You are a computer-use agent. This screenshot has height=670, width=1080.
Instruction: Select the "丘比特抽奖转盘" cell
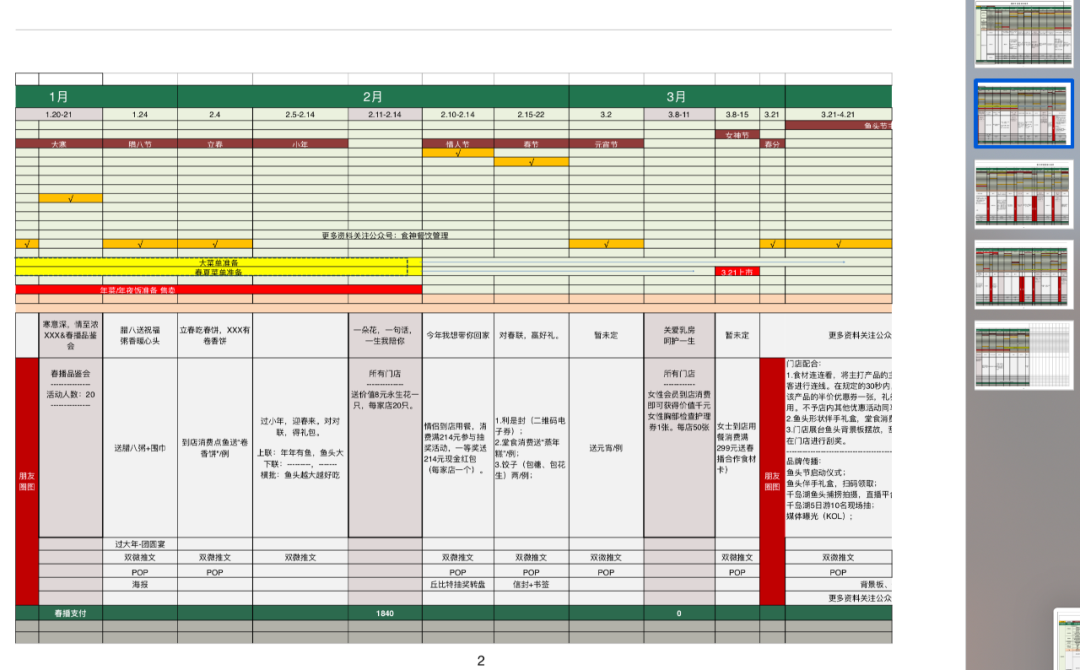458,584
